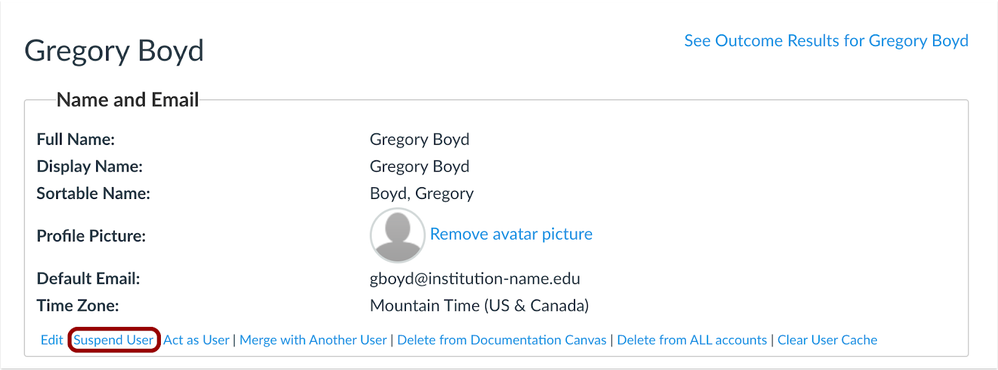Click Delete from Documentation Canvas
The width and height of the screenshot is (998, 370).
(502, 340)
